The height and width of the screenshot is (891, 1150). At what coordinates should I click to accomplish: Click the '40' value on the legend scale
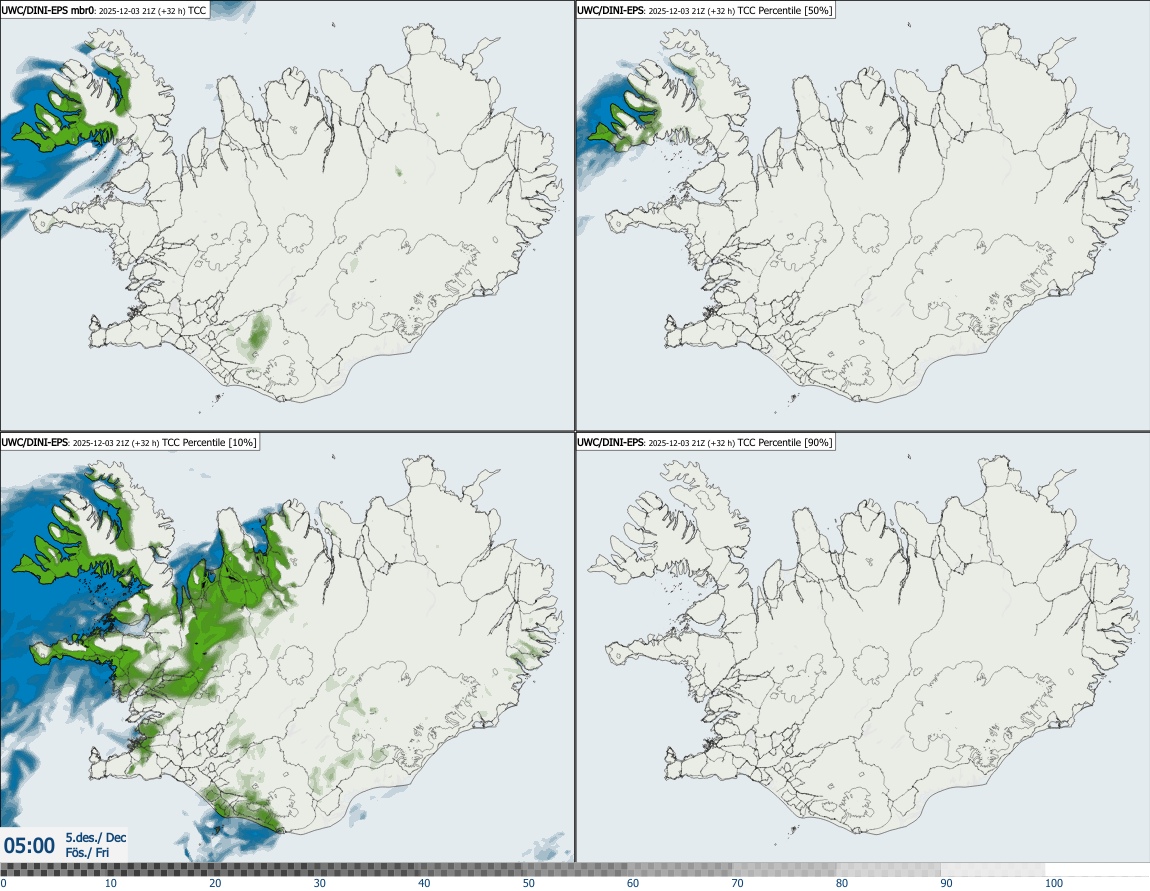pos(424,883)
